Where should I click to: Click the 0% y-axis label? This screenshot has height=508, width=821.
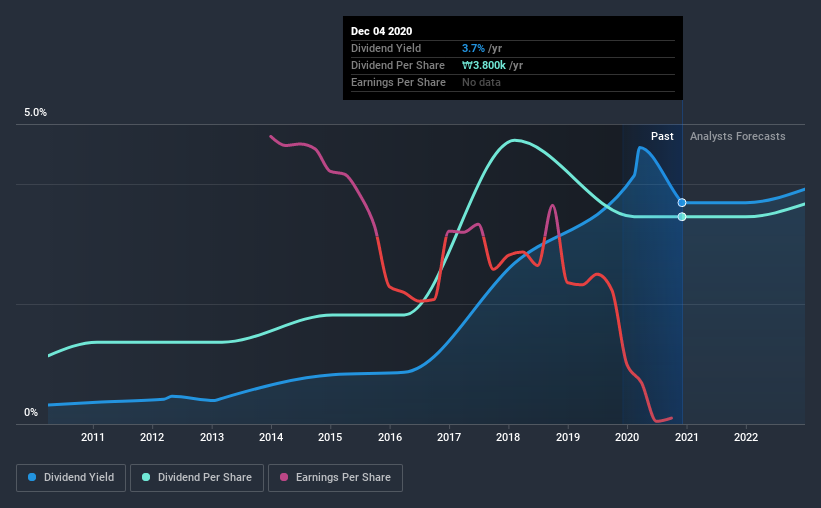pyautogui.click(x=31, y=413)
